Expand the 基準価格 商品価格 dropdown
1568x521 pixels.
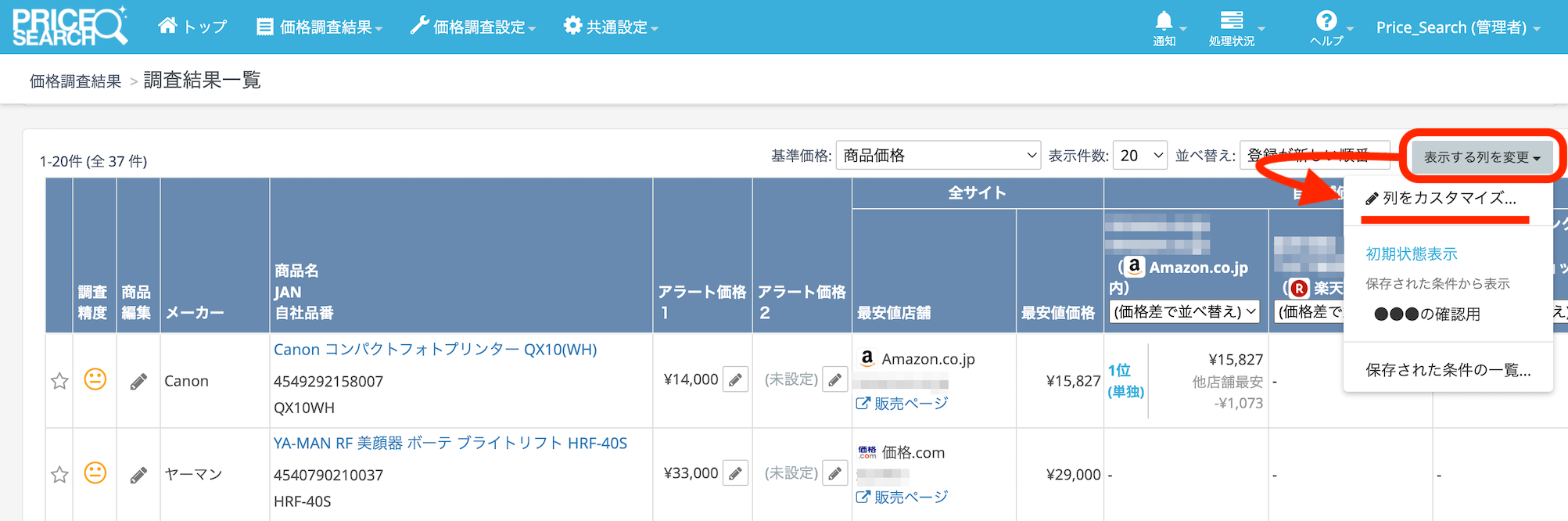click(x=938, y=156)
